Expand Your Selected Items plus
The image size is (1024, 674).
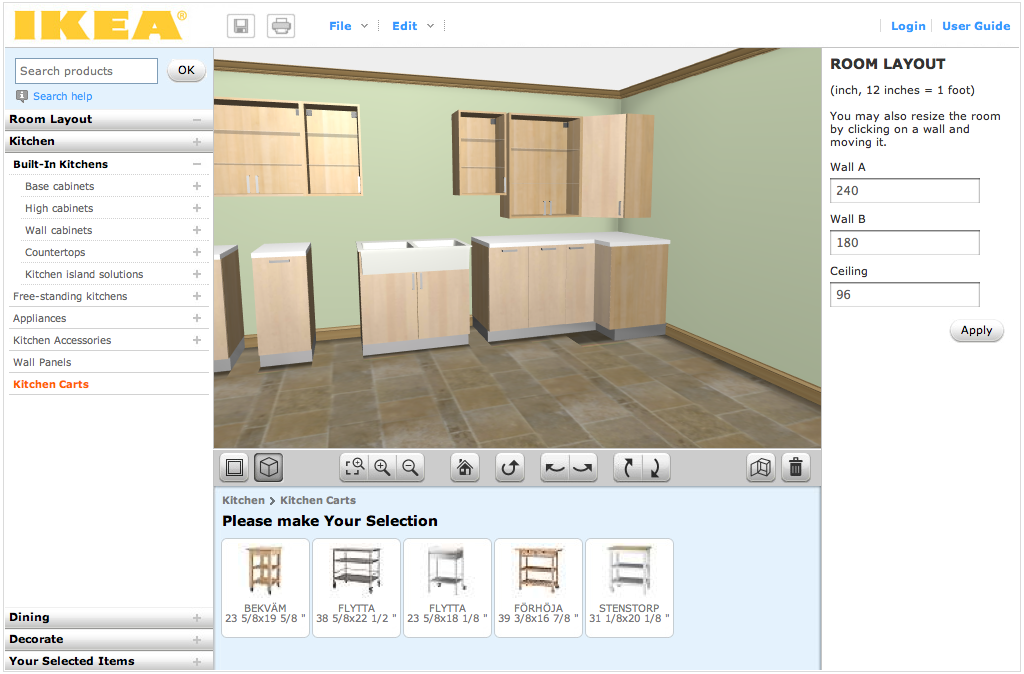pos(197,662)
